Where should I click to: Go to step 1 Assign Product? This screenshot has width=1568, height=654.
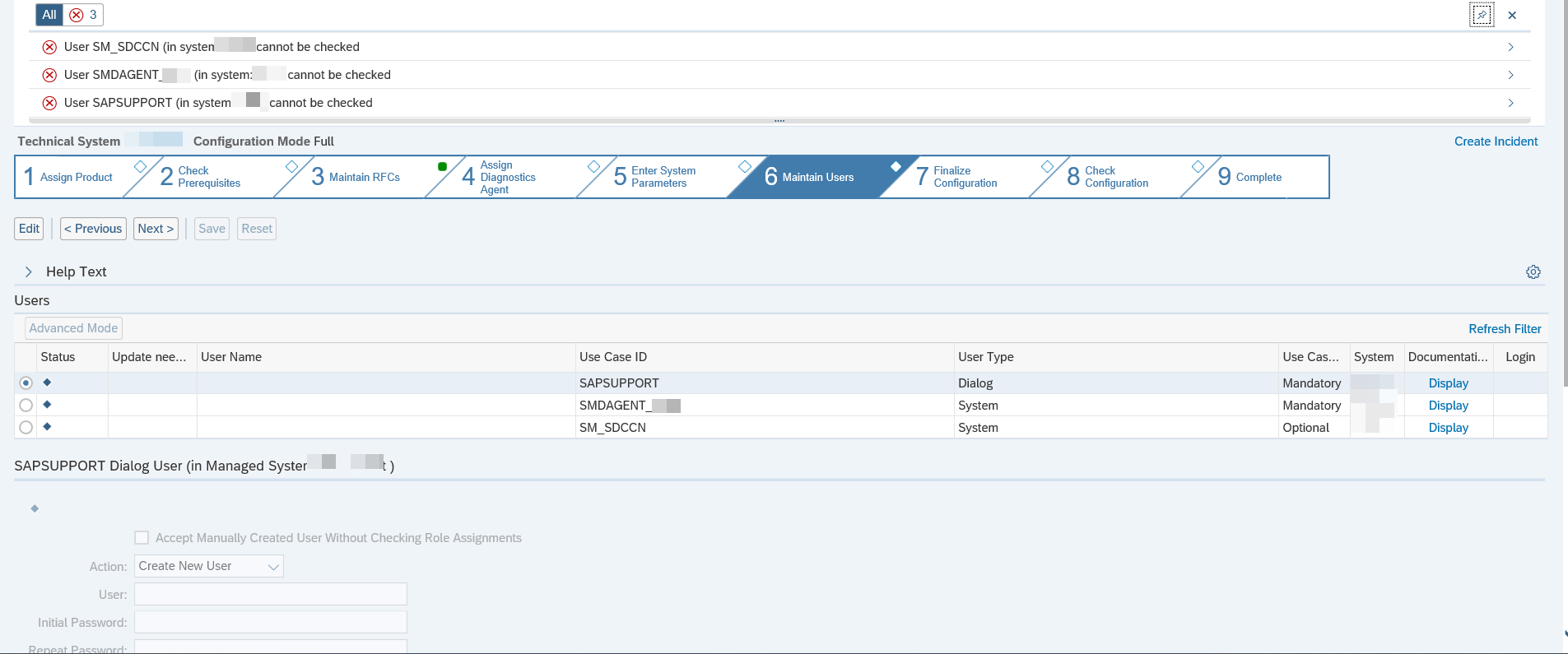(x=76, y=177)
